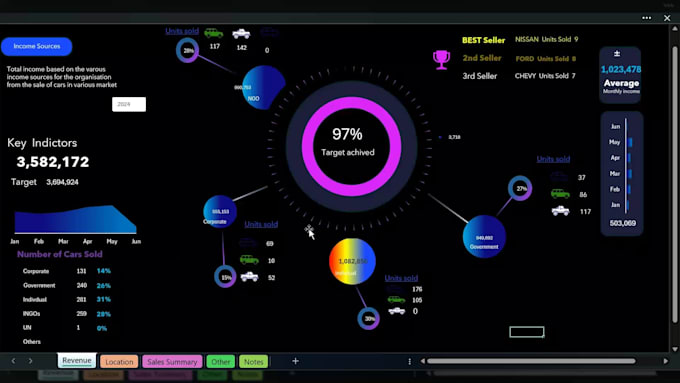Click the previous sheet navigation arrow

(13, 361)
